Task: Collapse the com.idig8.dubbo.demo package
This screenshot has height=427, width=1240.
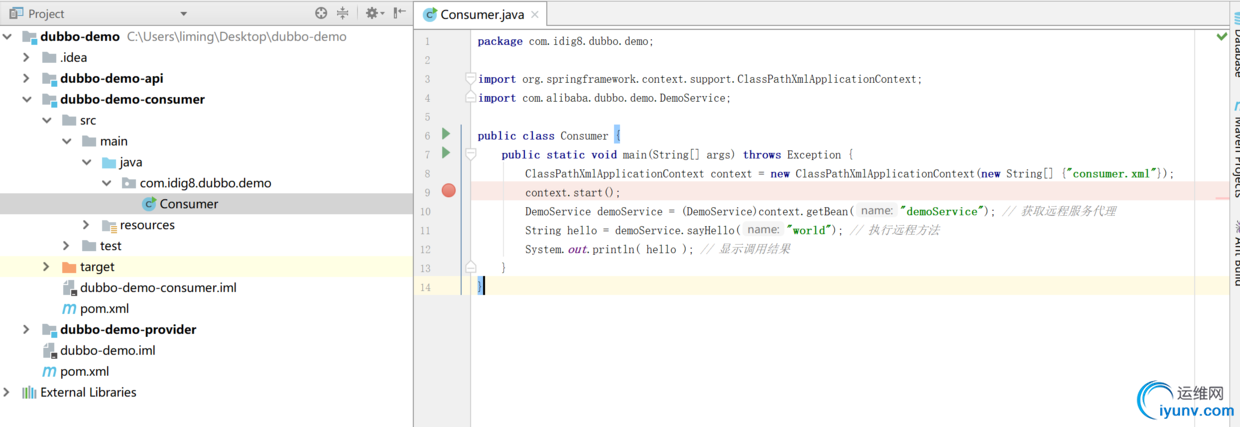Action: coord(107,183)
